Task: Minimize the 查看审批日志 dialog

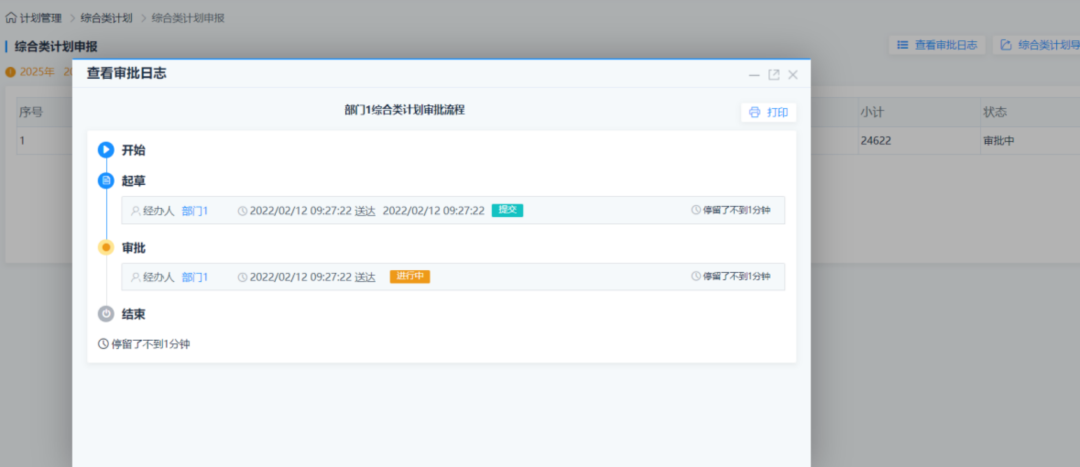Action: (754, 75)
